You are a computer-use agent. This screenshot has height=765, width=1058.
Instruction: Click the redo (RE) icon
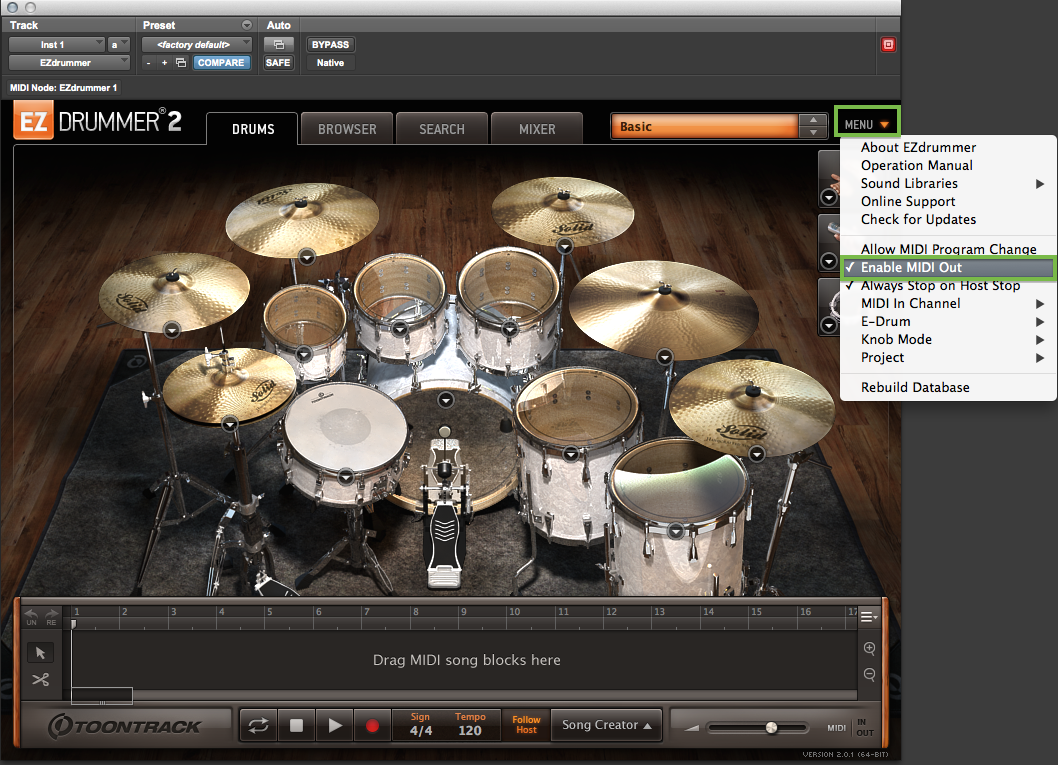[51, 616]
